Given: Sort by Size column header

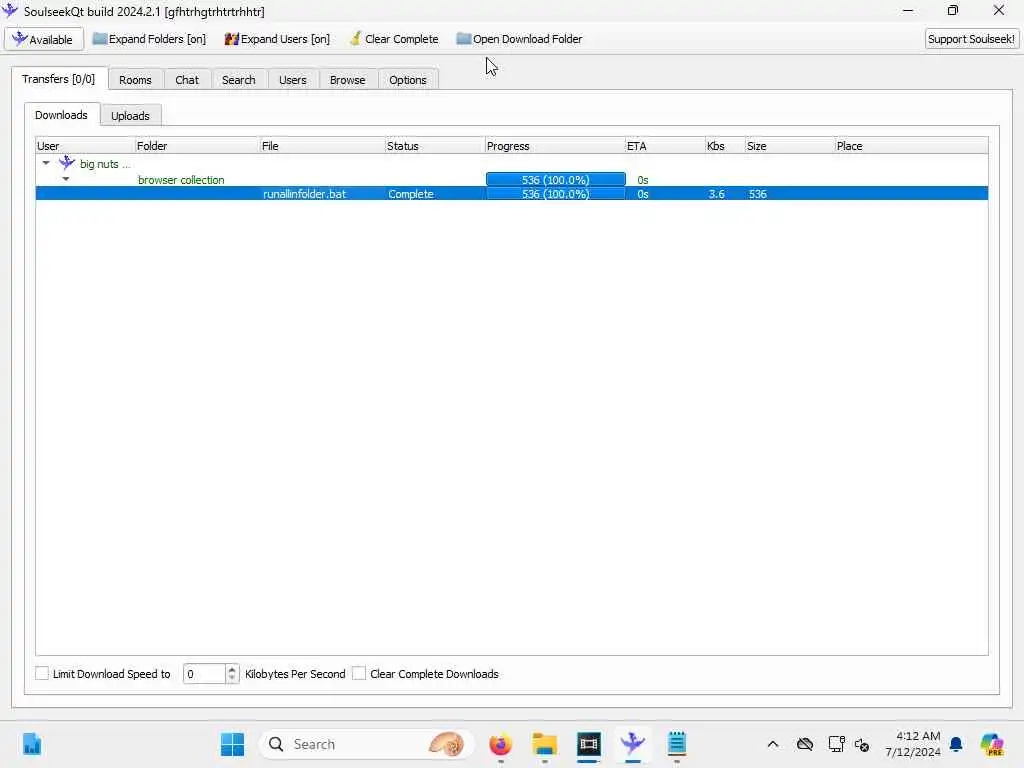Looking at the screenshot, I should 790,146.
